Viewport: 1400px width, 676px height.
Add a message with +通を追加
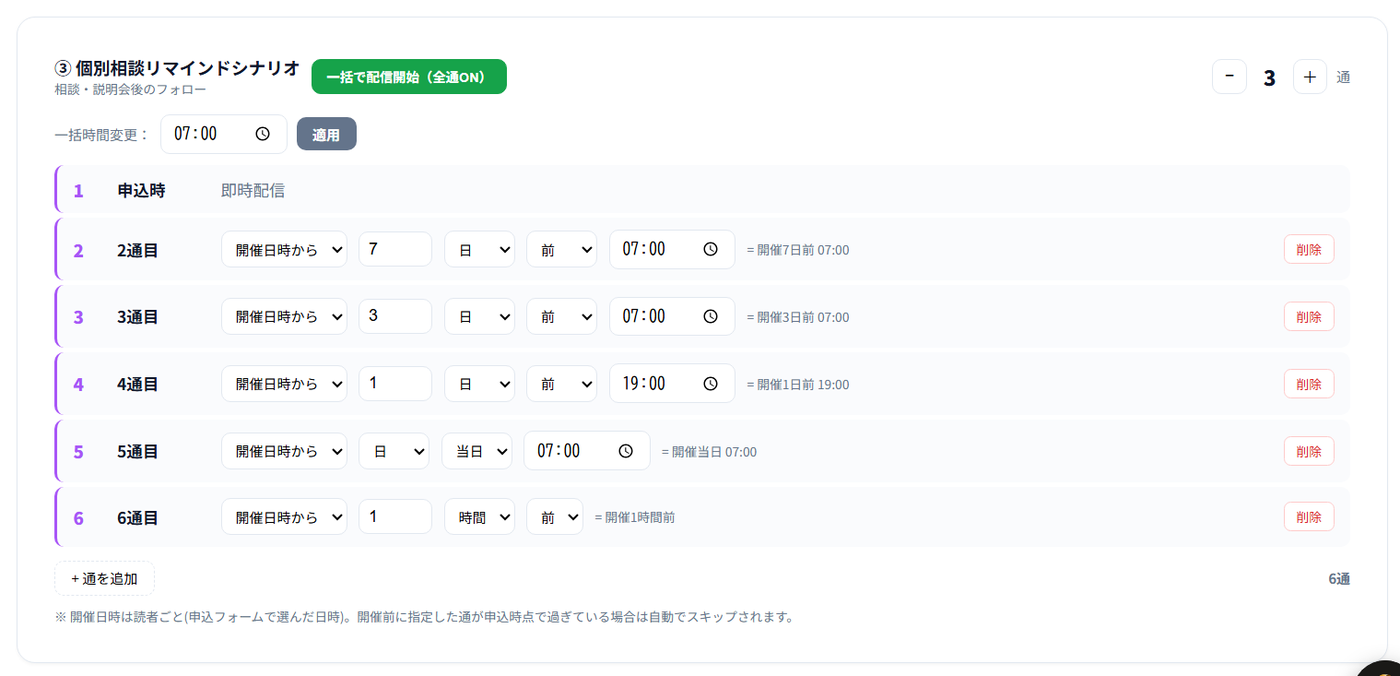point(105,578)
